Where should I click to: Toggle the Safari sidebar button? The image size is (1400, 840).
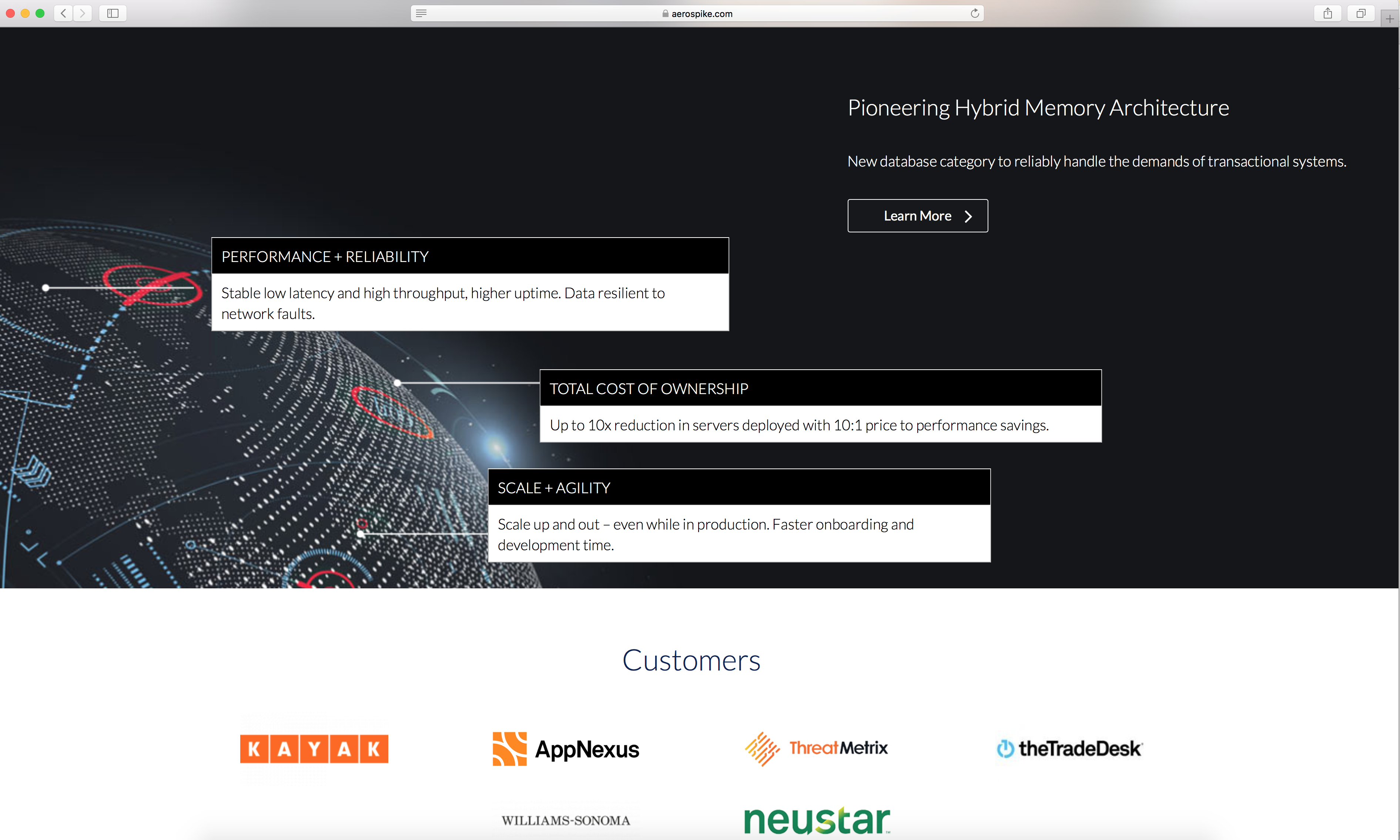pyautogui.click(x=113, y=13)
